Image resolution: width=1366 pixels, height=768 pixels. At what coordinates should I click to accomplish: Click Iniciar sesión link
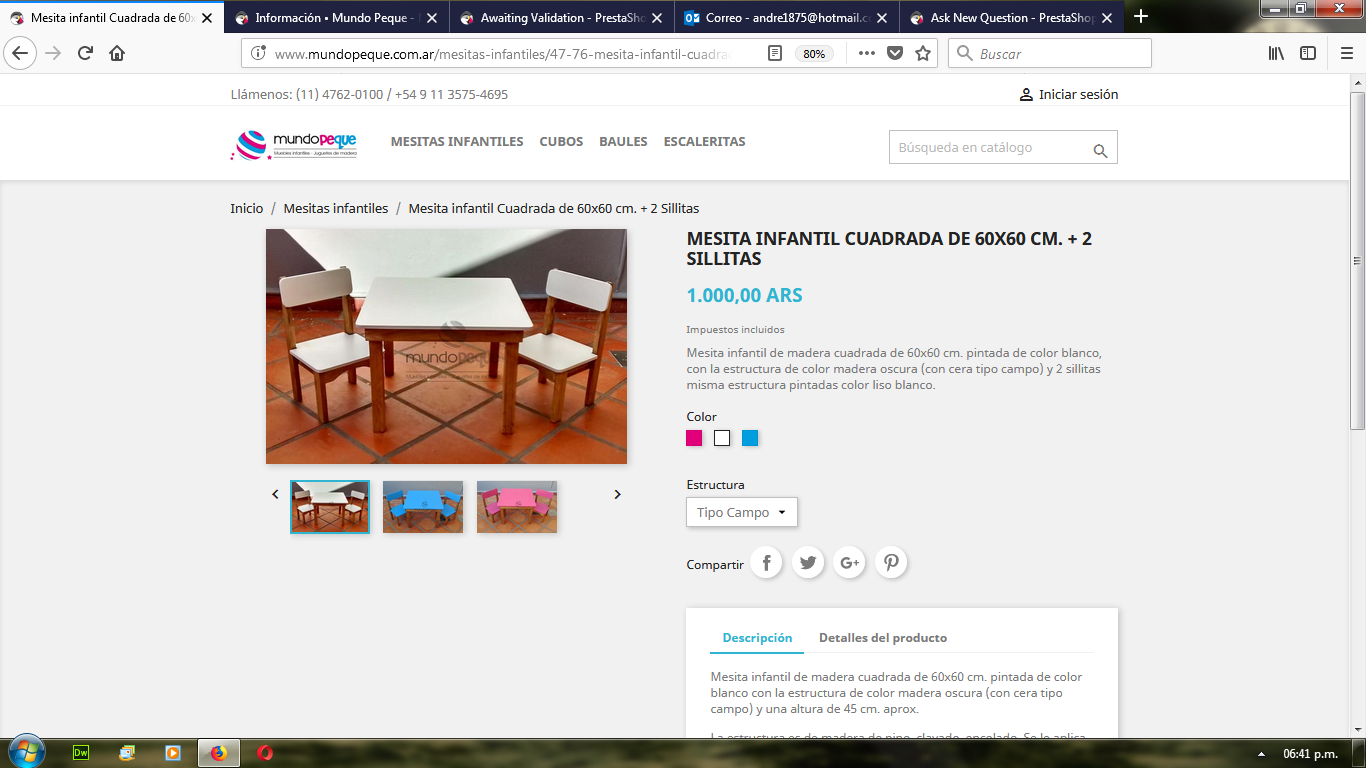tap(1068, 94)
